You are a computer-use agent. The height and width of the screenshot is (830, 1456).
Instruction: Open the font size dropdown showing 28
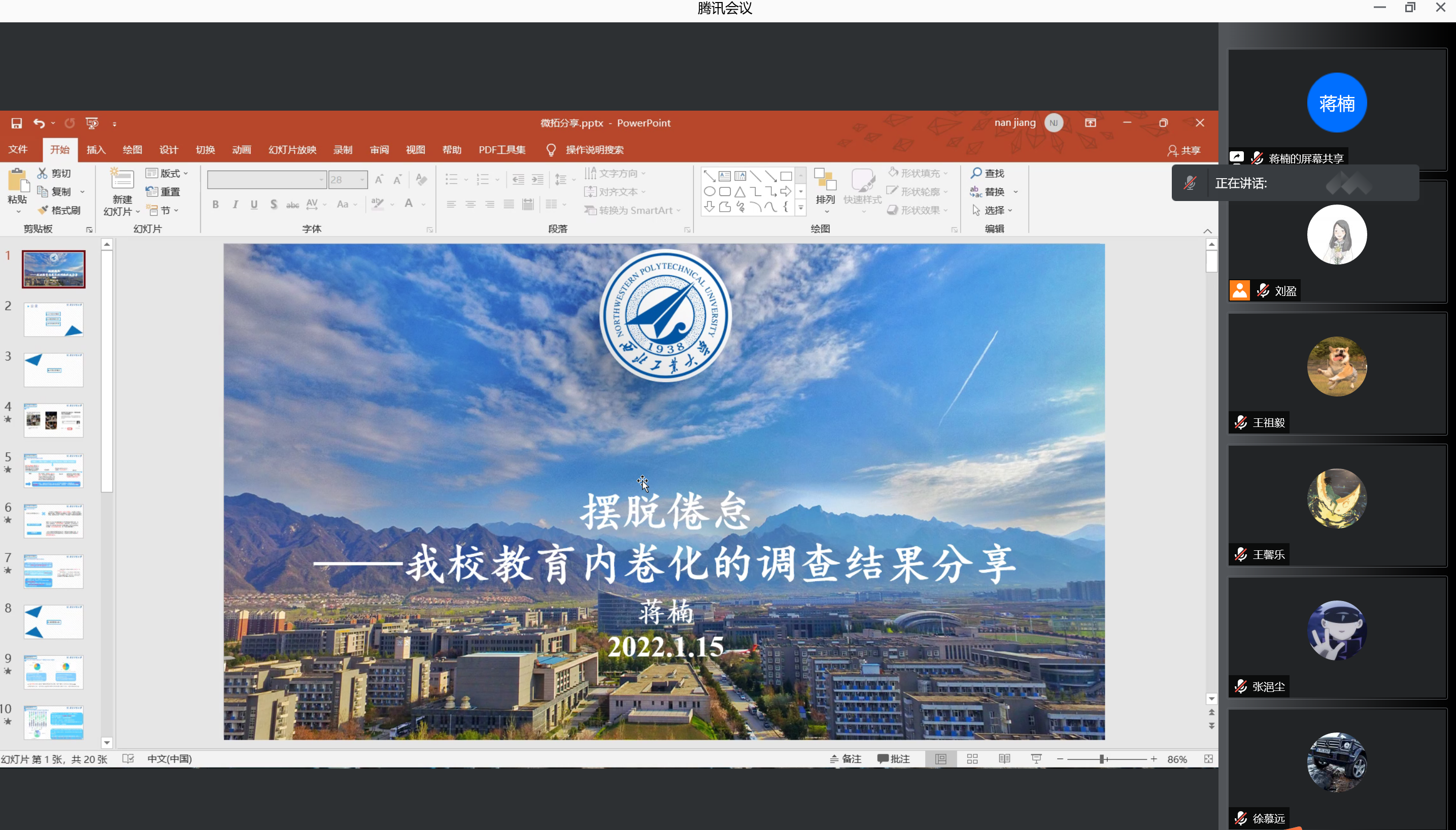tap(362, 180)
